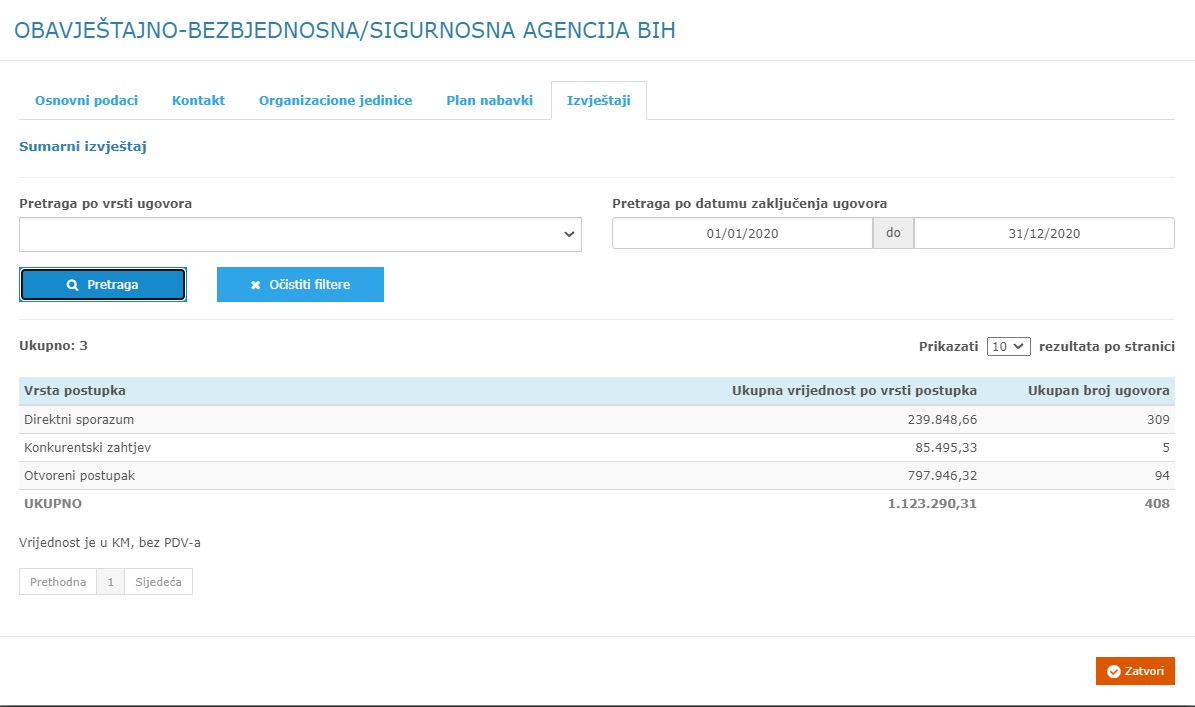
Task: Go to the Prethodna page
Action: coord(58,582)
